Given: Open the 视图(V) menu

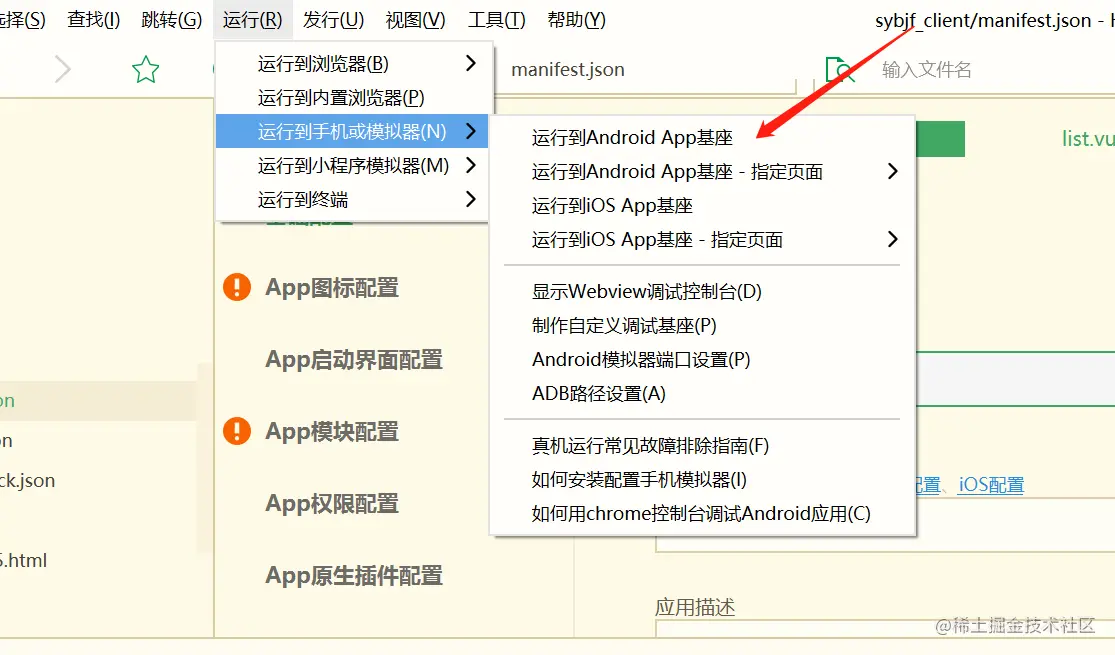Looking at the screenshot, I should point(415,20).
